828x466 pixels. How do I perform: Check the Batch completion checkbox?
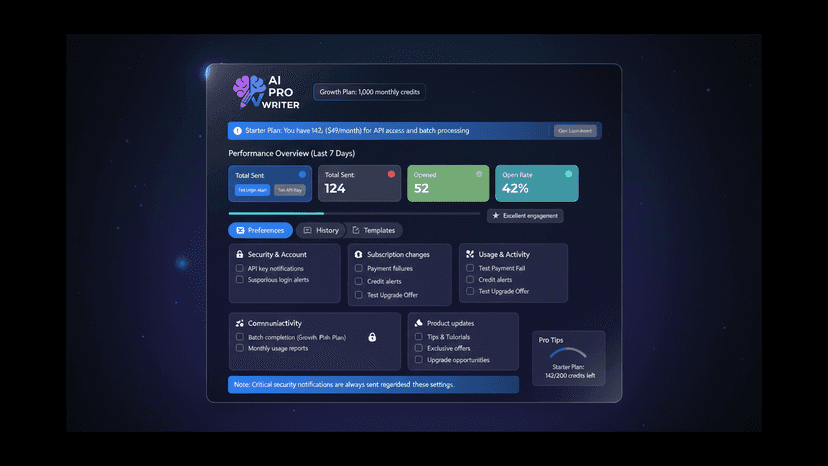point(240,337)
